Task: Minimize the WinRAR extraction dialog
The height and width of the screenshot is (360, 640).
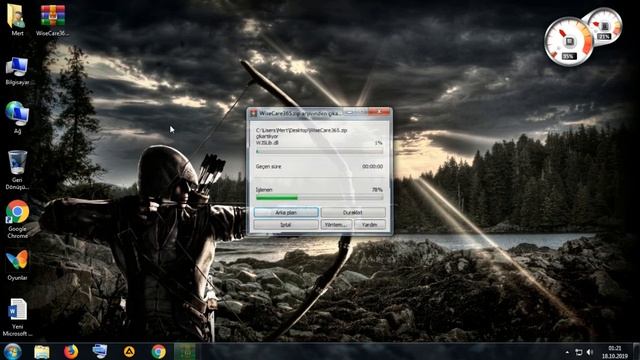Action: pos(350,111)
